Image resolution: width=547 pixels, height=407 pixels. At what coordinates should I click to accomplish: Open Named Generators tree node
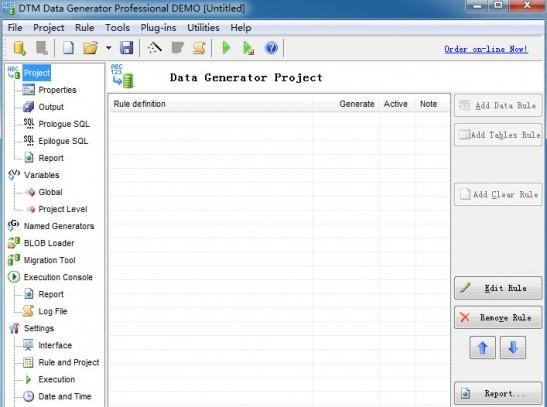click(59, 226)
